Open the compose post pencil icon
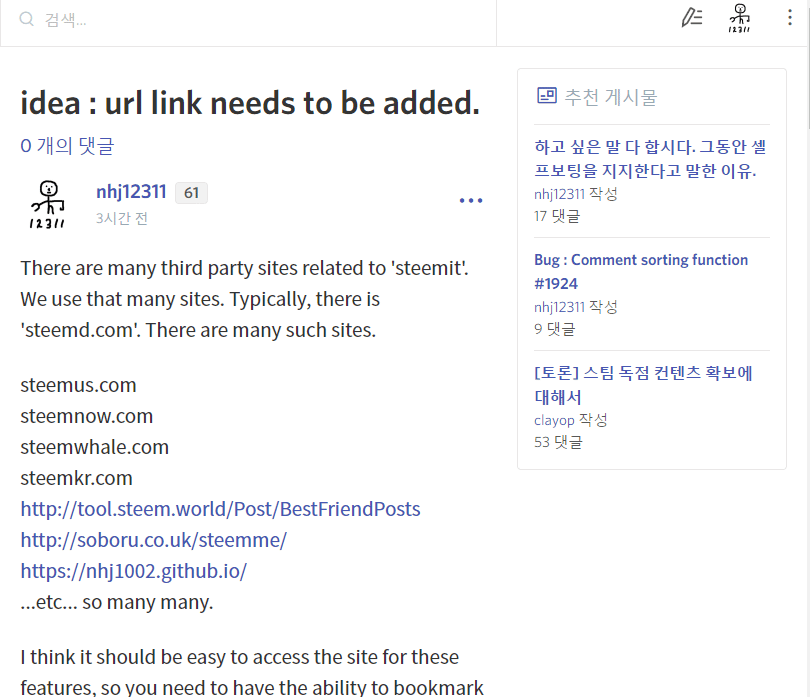This screenshot has width=810, height=697. point(692,18)
